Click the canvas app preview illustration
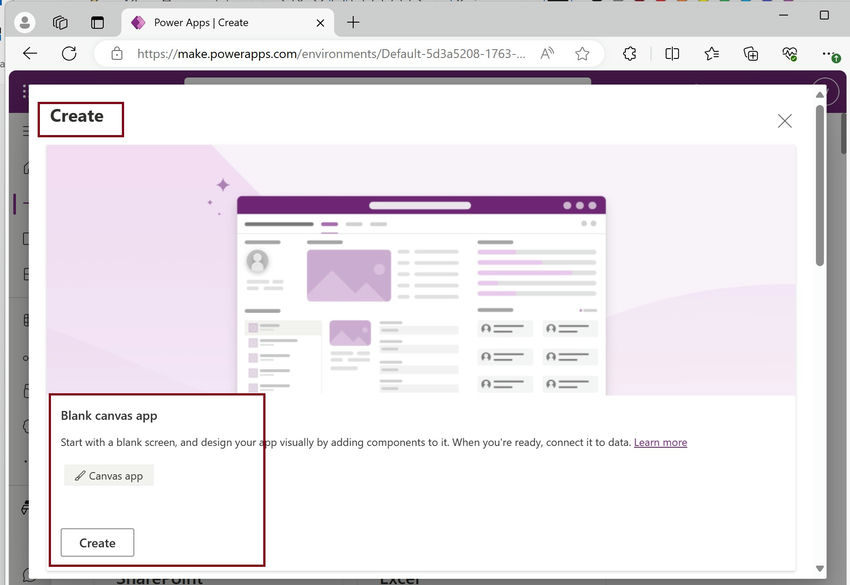 tap(421, 270)
